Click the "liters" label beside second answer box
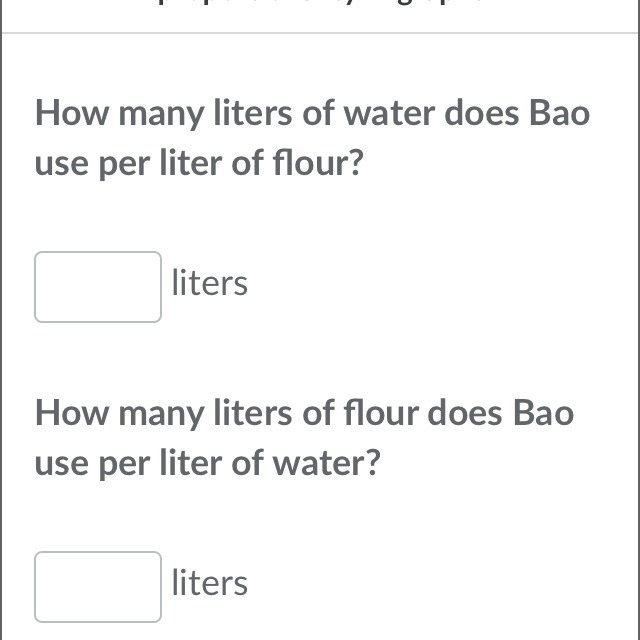 [209, 583]
